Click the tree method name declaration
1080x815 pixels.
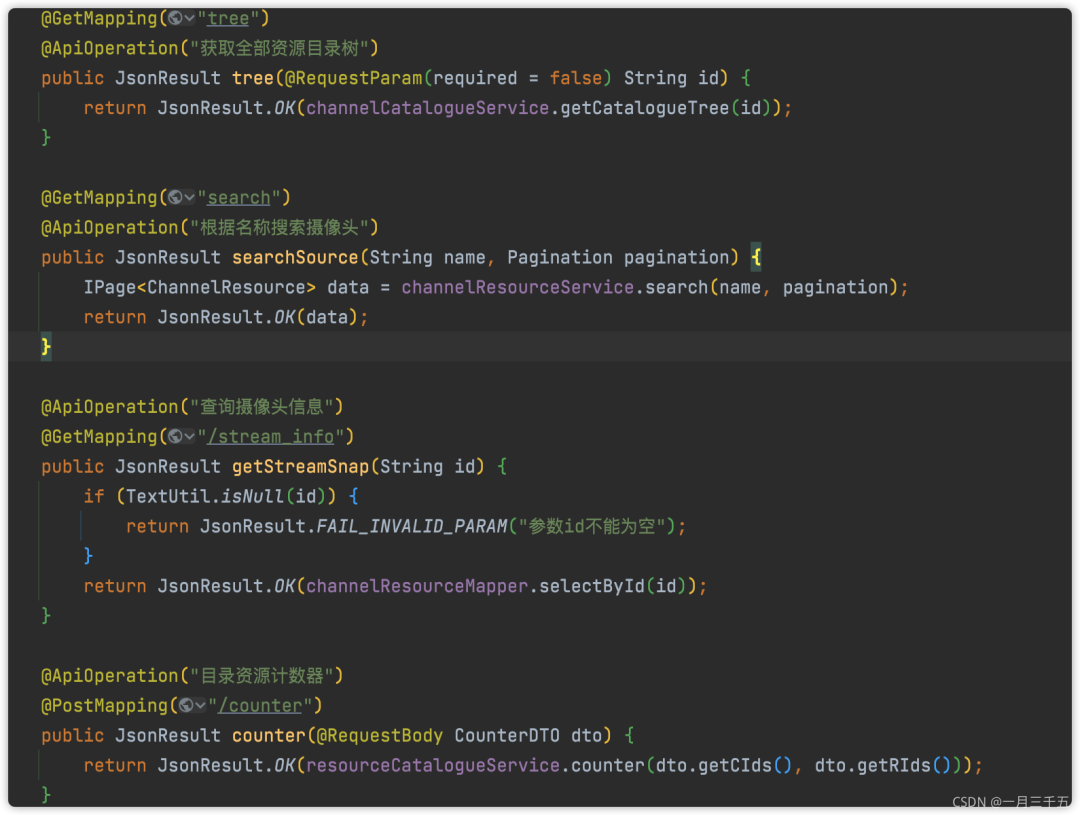tap(252, 77)
